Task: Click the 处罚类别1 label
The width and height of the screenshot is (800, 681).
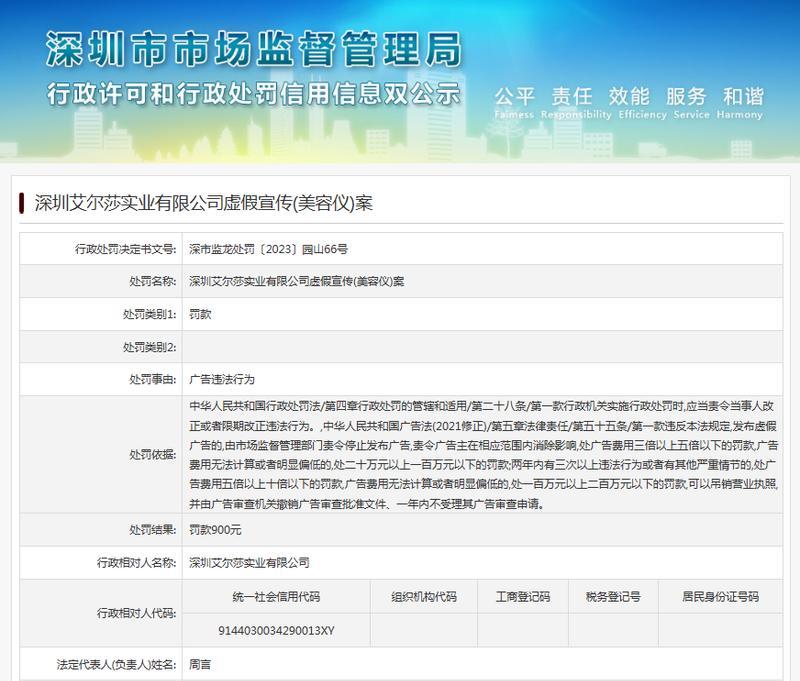Action: pos(149,314)
